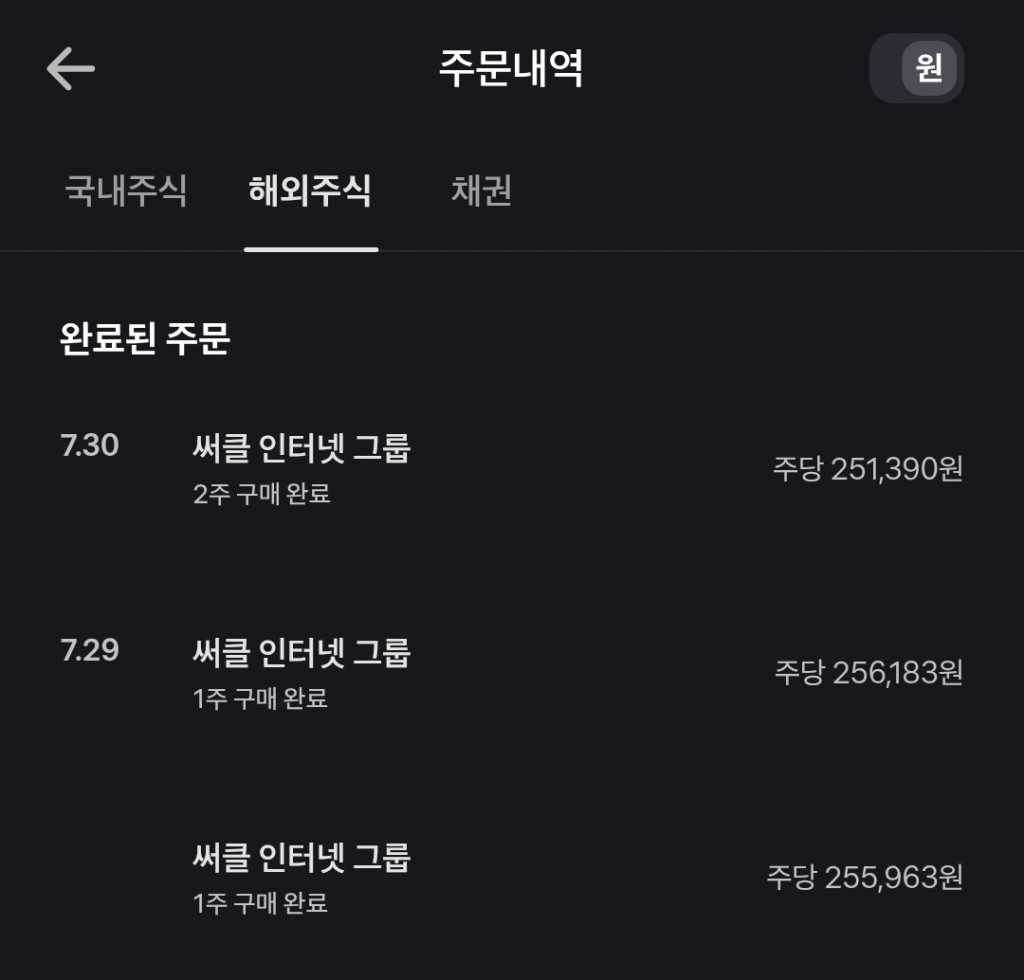
Task: Switch to the 국내주식 tab
Action: pyautogui.click(x=126, y=191)
